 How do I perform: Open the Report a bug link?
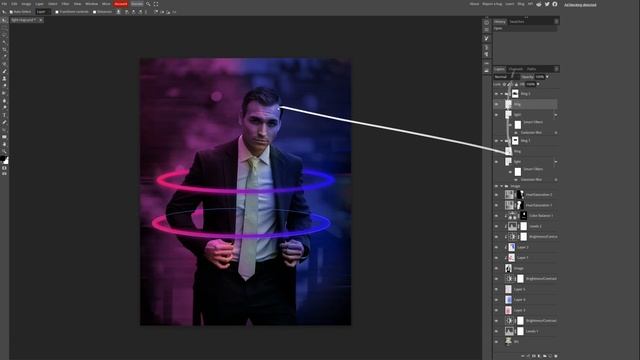click(492, 4)
